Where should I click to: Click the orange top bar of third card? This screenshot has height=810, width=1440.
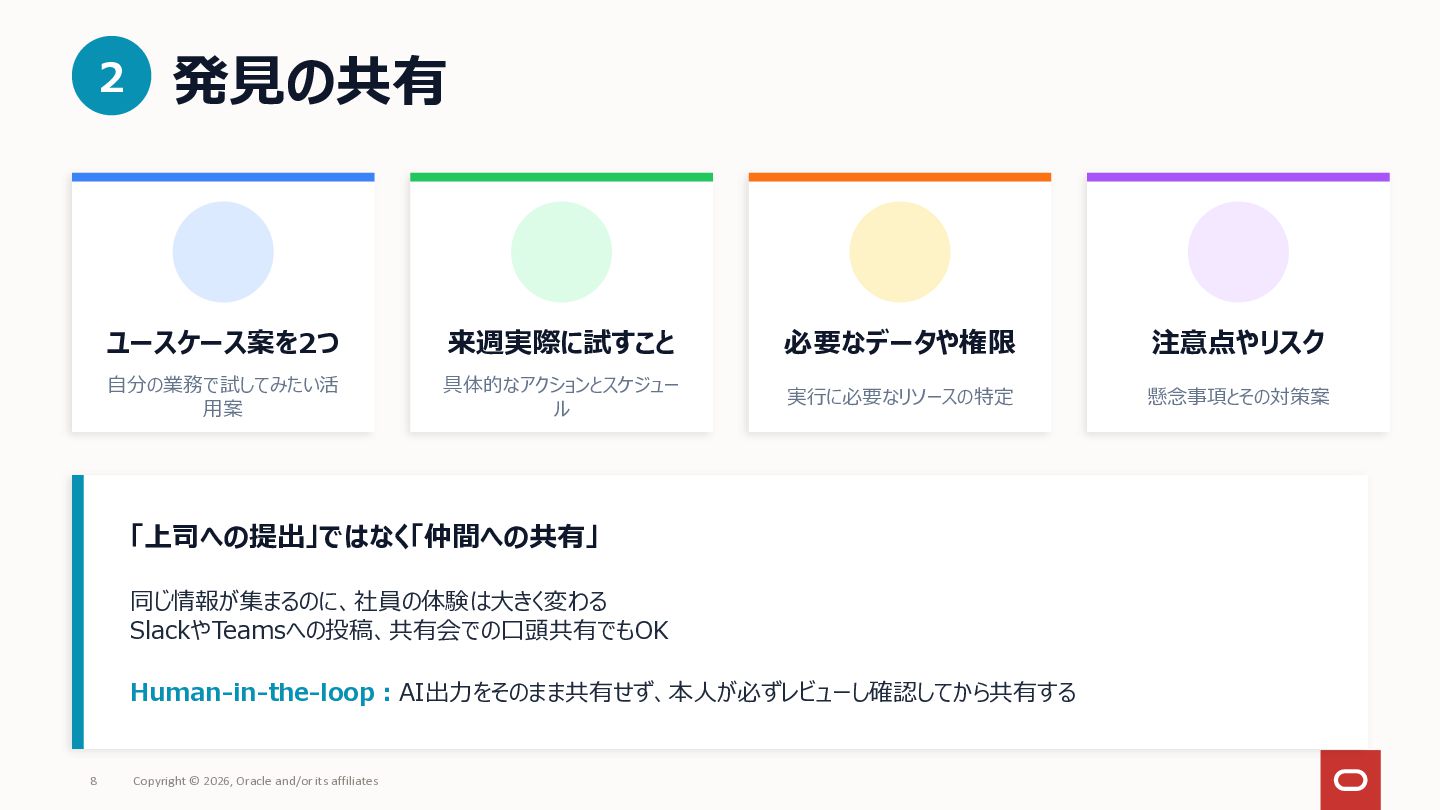[899, 177]
